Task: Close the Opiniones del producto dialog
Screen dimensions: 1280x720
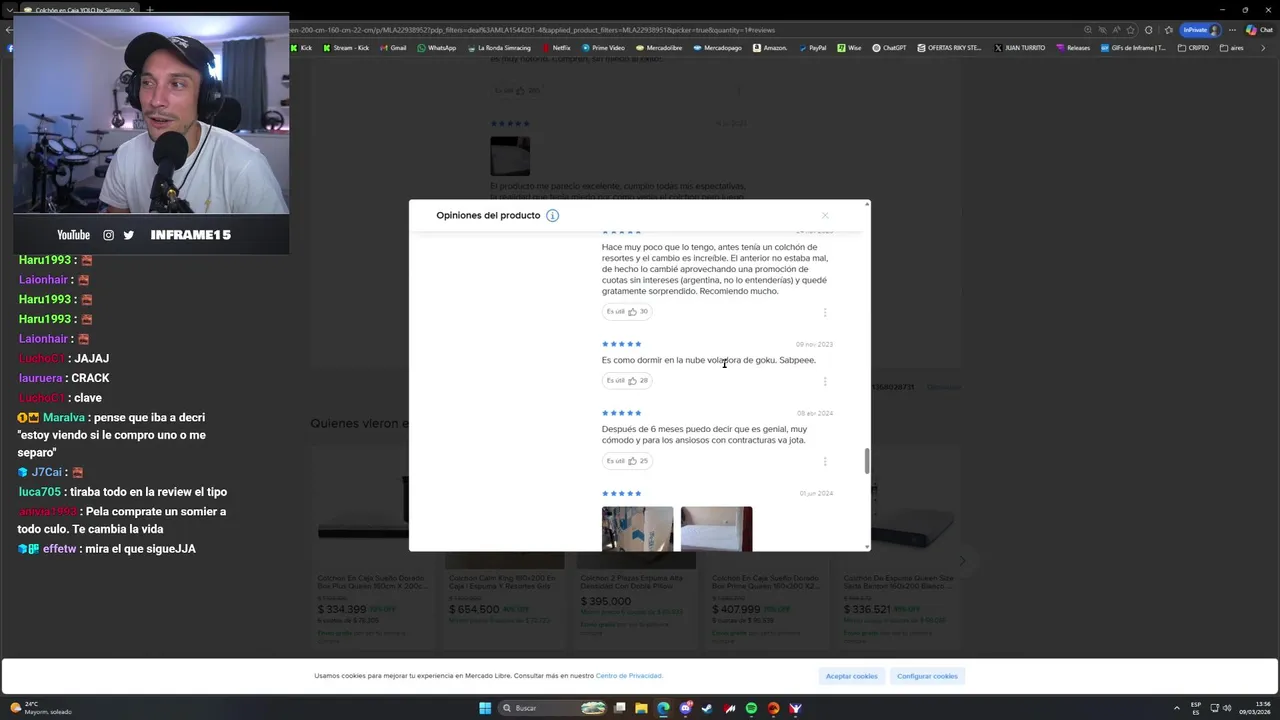Action: pos(825,215)
